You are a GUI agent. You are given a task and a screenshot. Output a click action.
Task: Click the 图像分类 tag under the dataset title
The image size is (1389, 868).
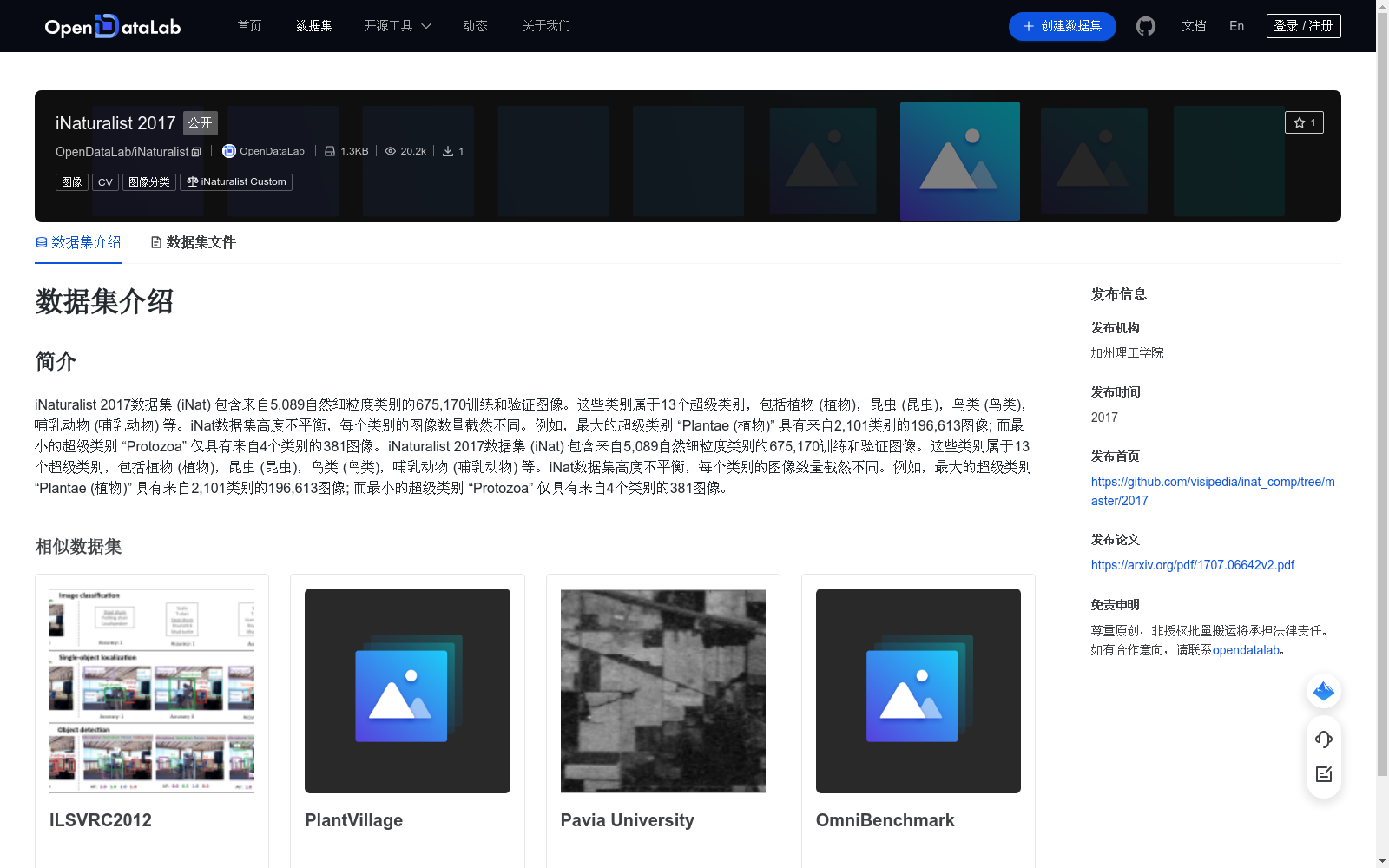coord(148,182)
